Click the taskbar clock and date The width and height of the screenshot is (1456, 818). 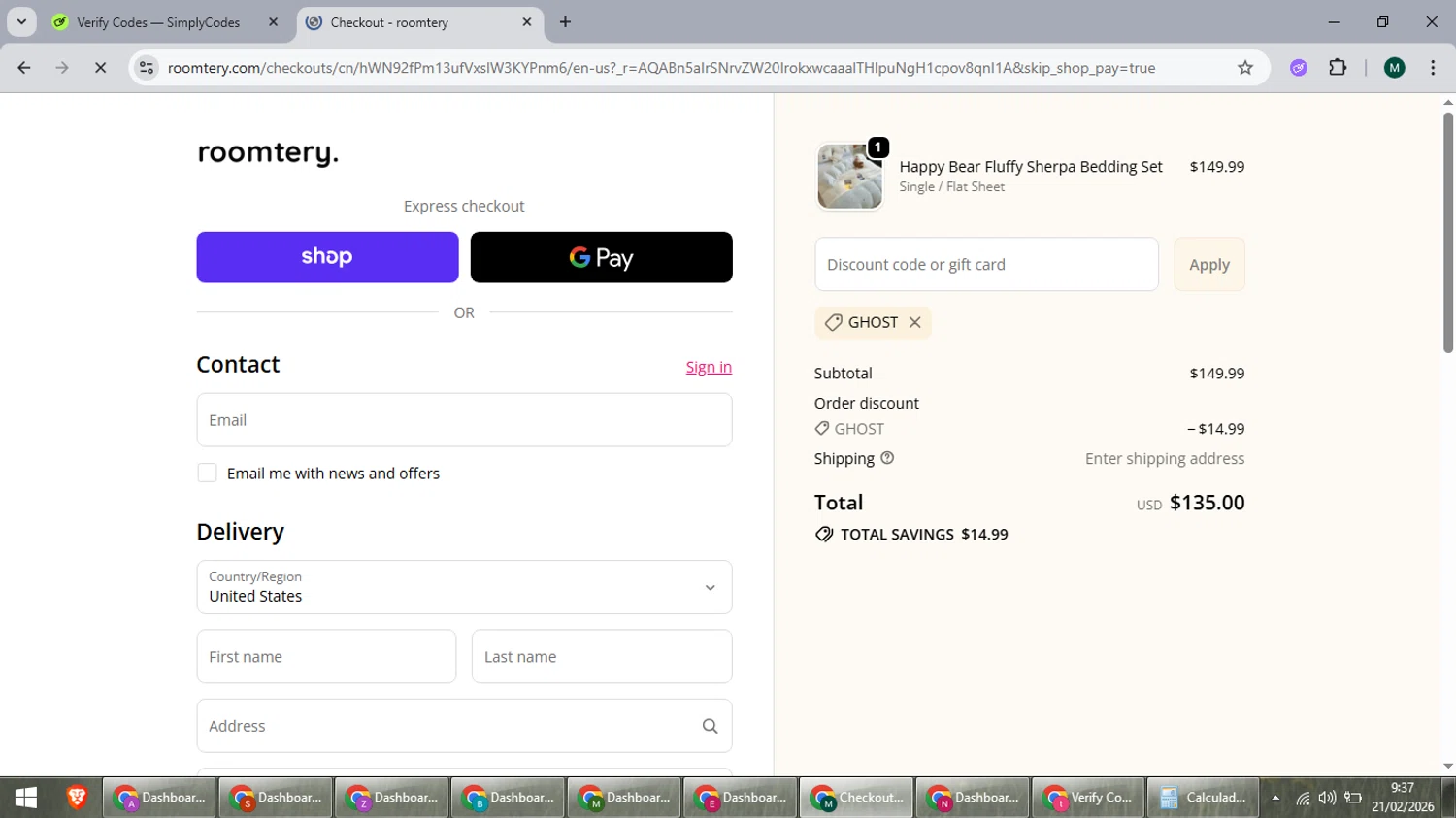(1403, 798)
